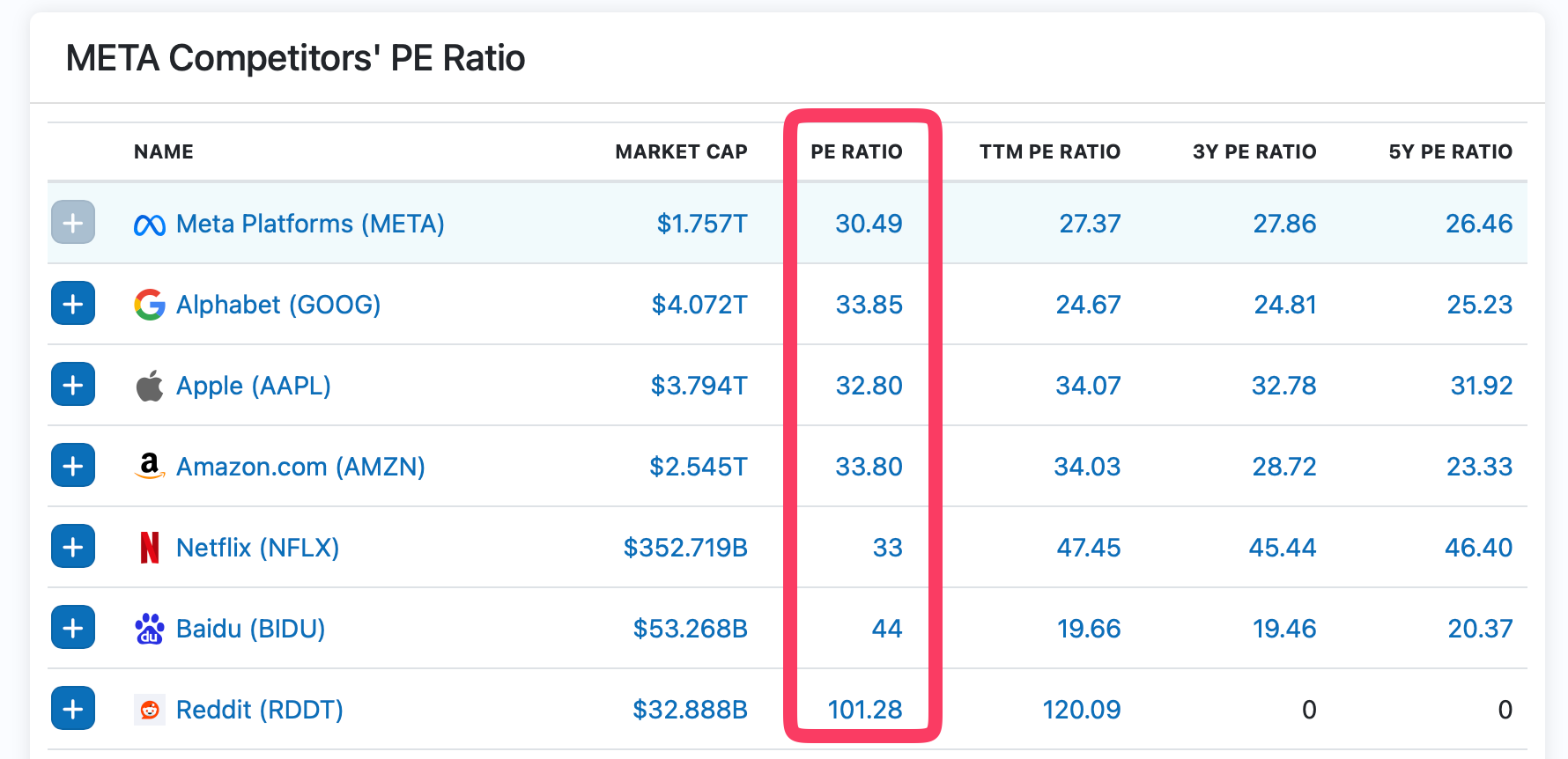Click the Amazon logo icon
The width and height of the screenshot is (1568, 759).
pos(150,466)
